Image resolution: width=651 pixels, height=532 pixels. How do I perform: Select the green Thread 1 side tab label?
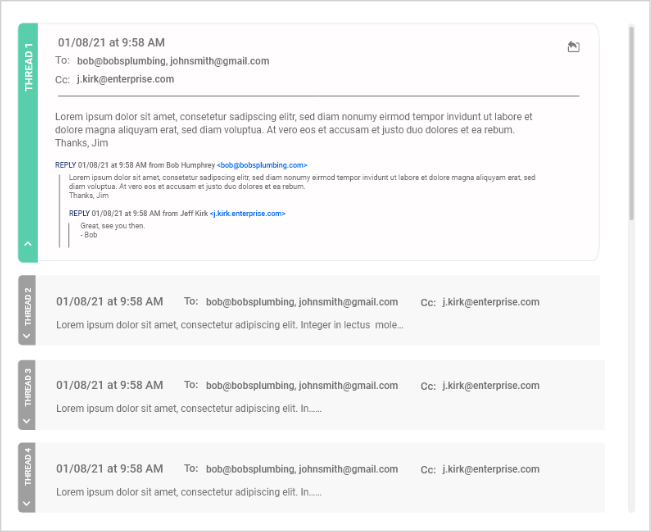point(28,68)
